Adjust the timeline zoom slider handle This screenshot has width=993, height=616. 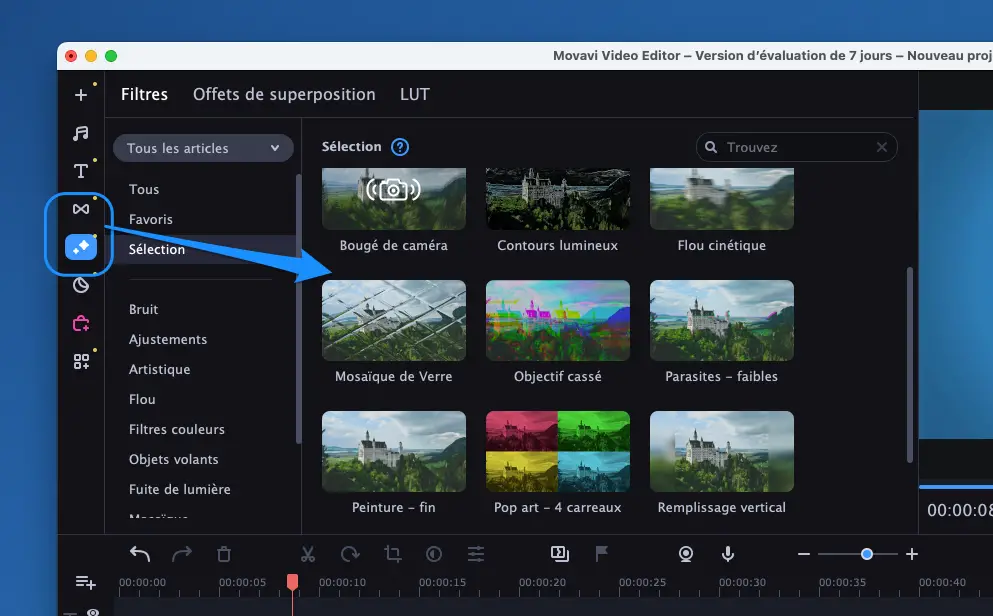click(867, 554)
